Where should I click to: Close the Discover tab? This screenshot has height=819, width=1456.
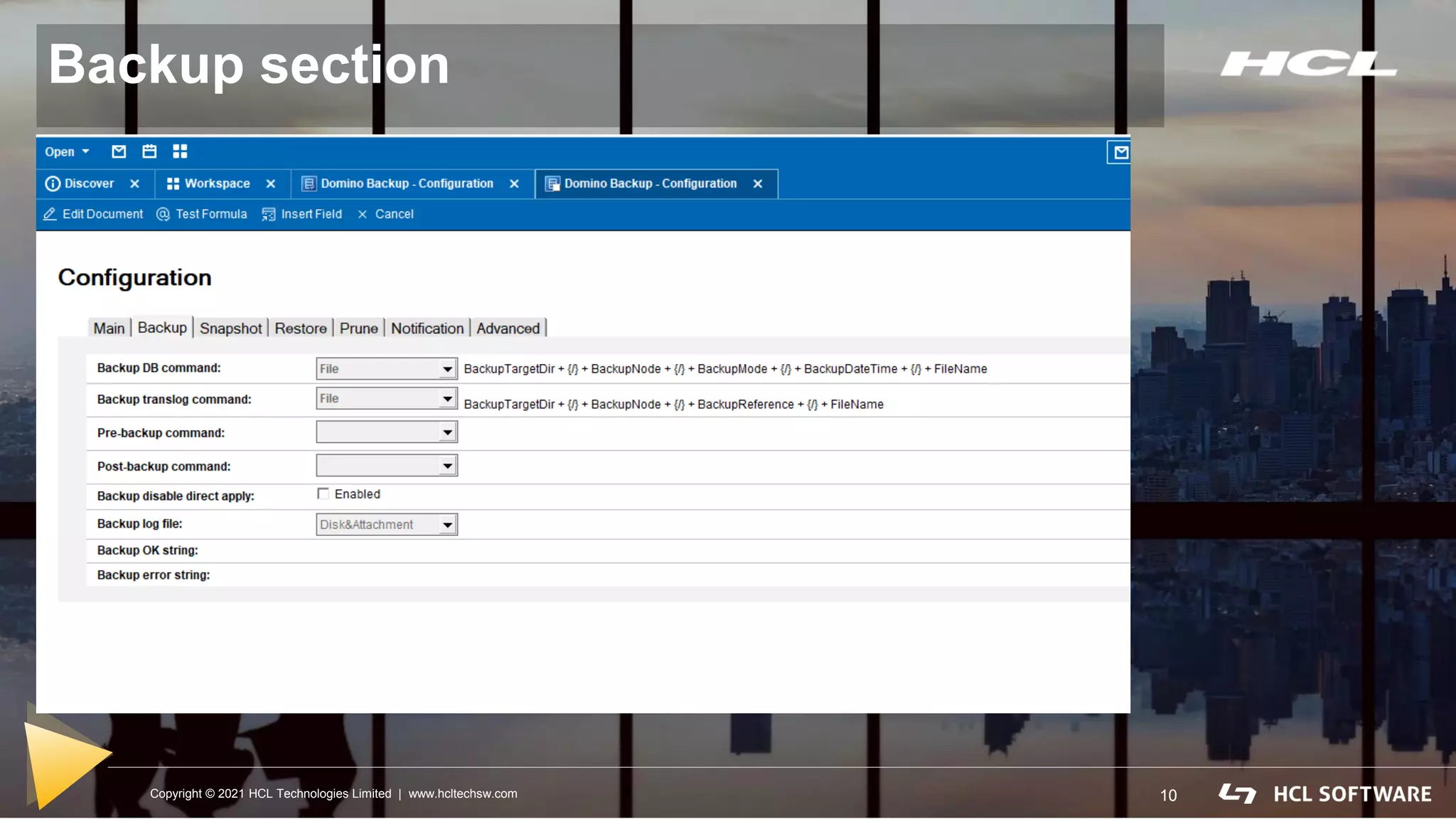[x=134, y=183]
